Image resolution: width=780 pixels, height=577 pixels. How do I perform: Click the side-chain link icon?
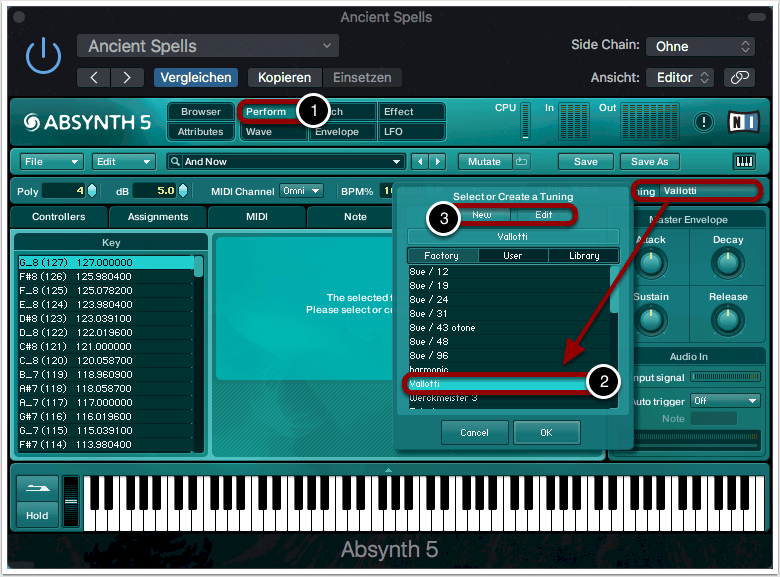[739, 77]
